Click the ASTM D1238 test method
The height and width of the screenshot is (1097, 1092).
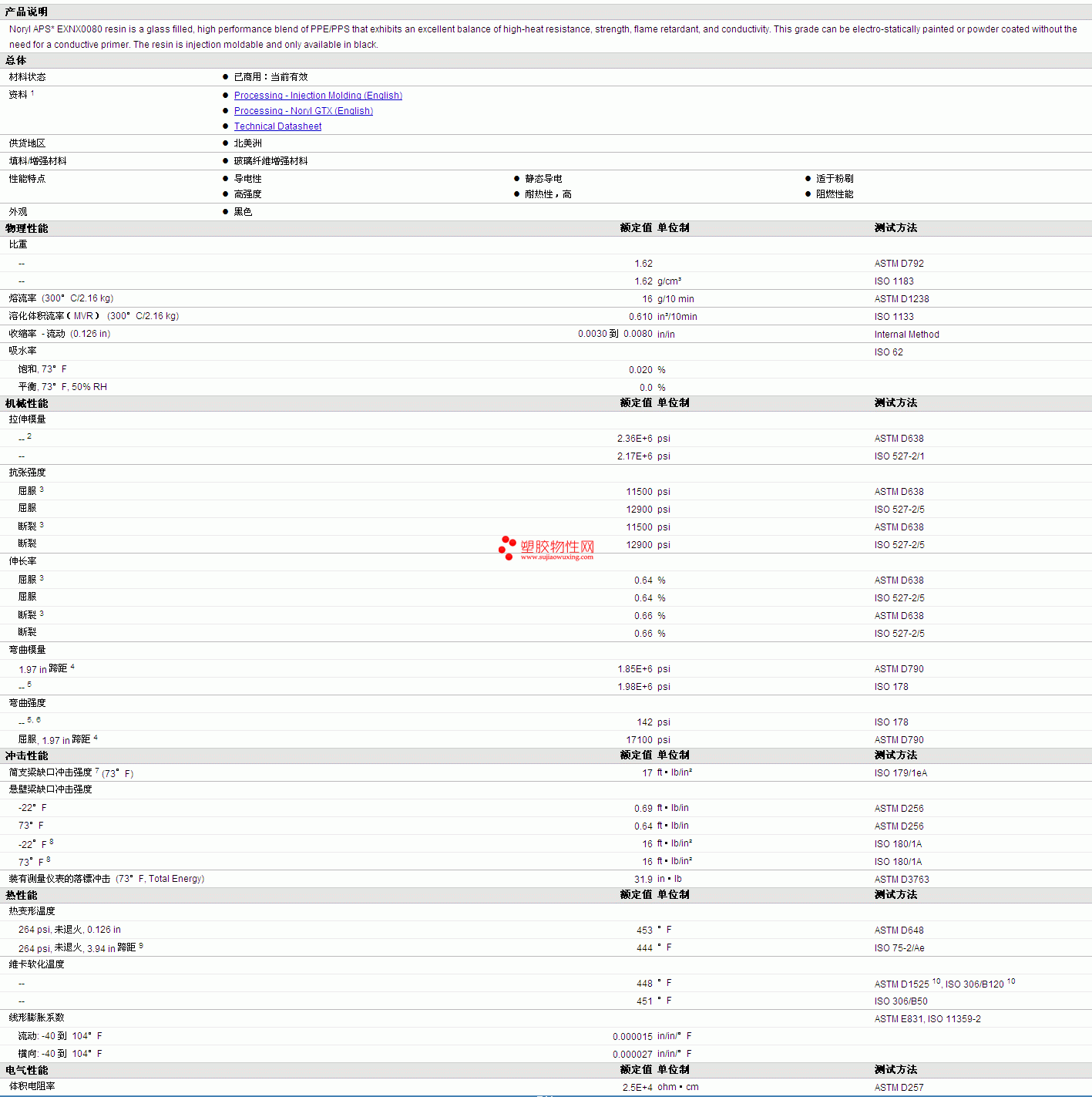pos(902,299)
